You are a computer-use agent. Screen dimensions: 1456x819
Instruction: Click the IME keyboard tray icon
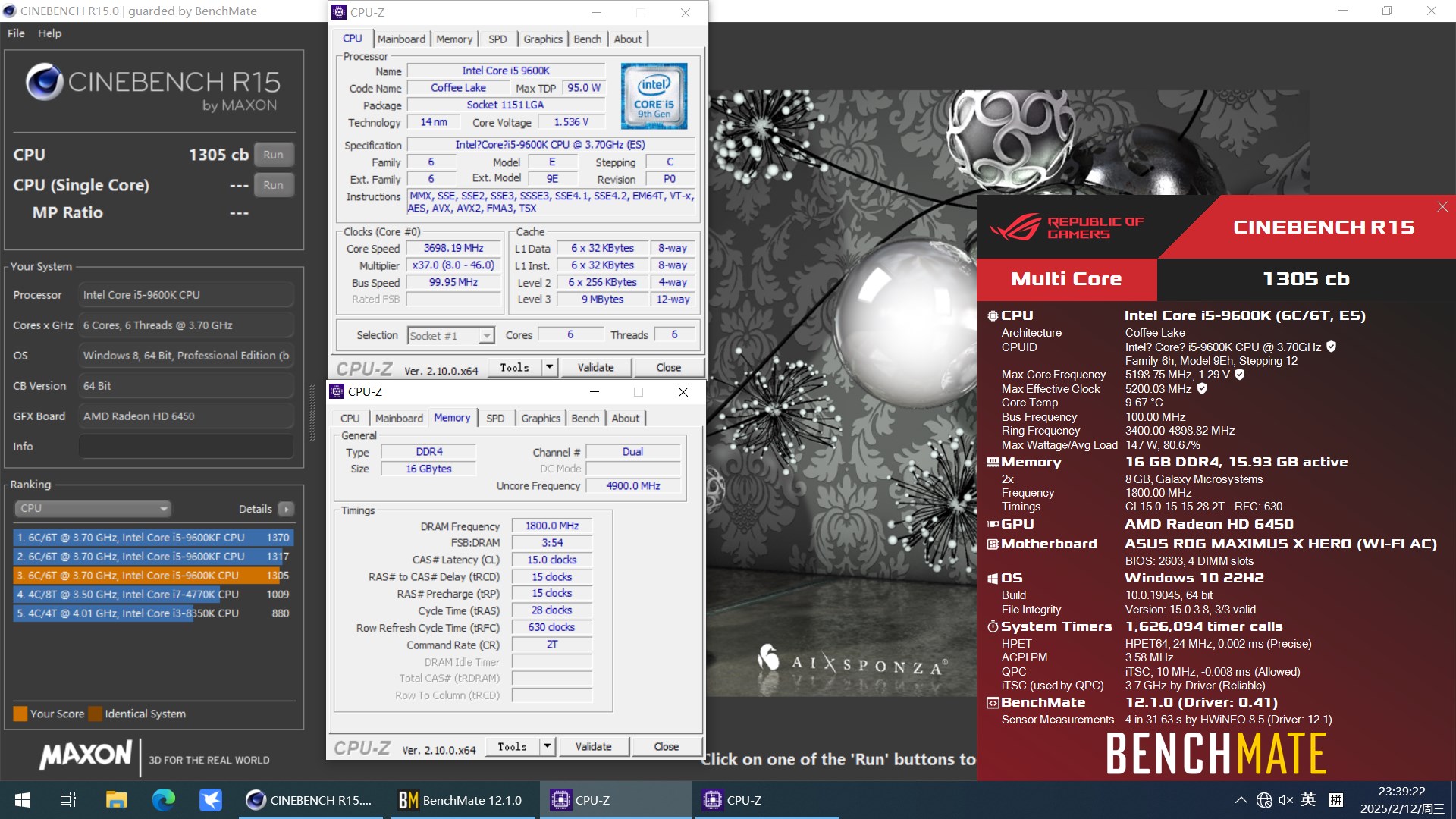coord(1336,800)
